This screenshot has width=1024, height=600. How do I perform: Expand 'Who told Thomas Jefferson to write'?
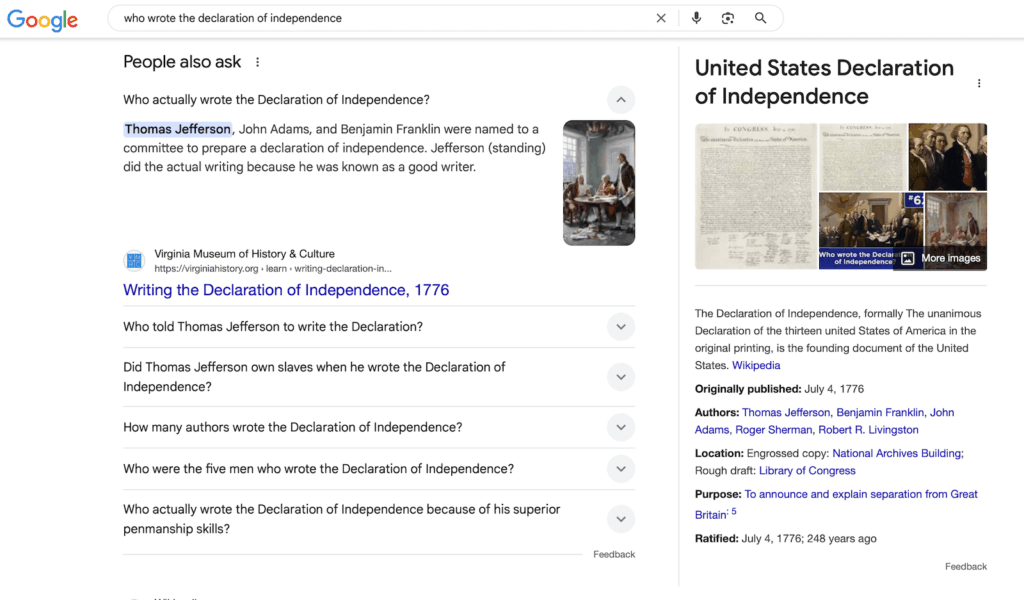coord(620,326)
